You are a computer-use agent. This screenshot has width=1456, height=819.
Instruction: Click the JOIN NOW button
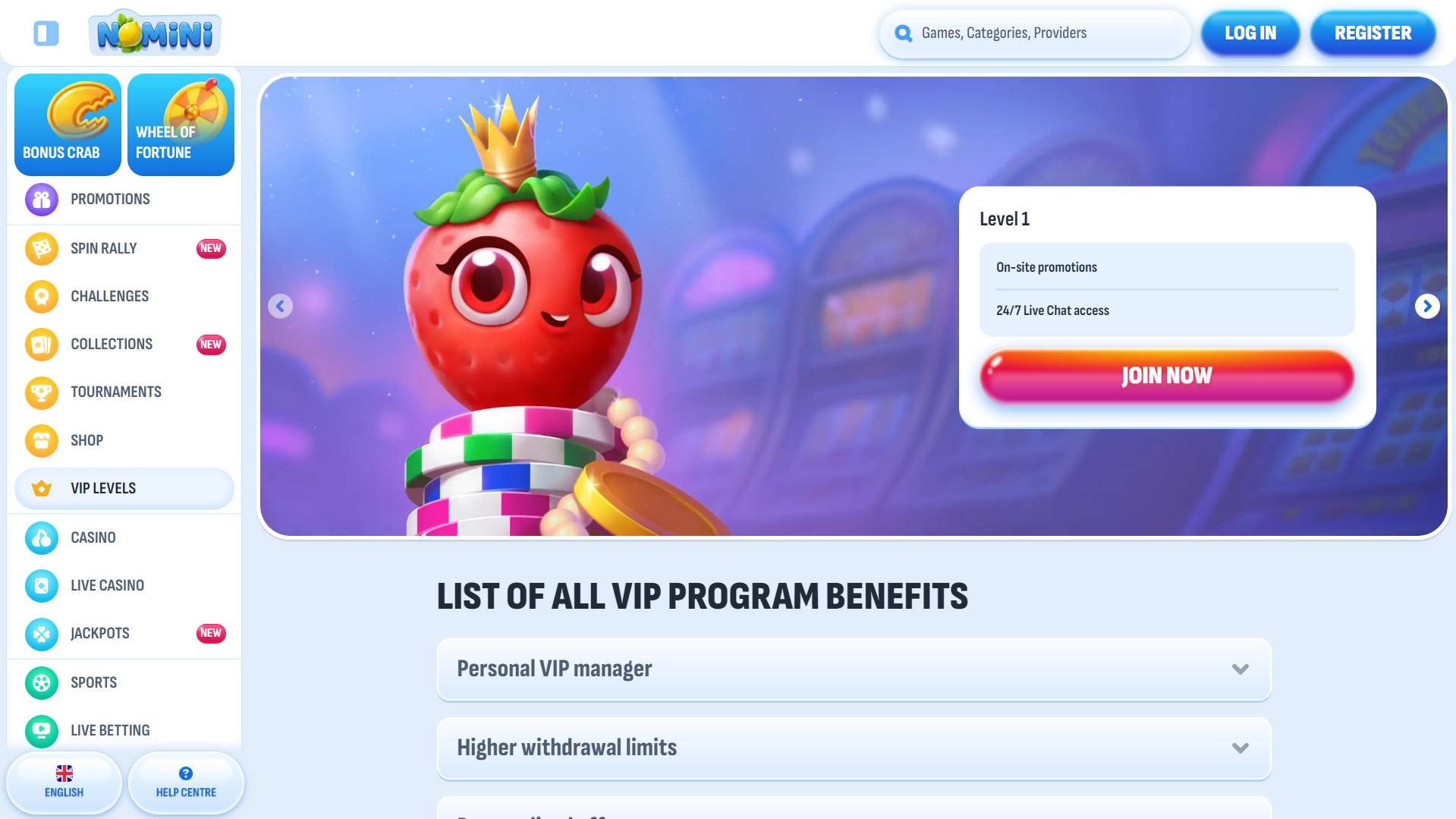[x=1167, y=376]
